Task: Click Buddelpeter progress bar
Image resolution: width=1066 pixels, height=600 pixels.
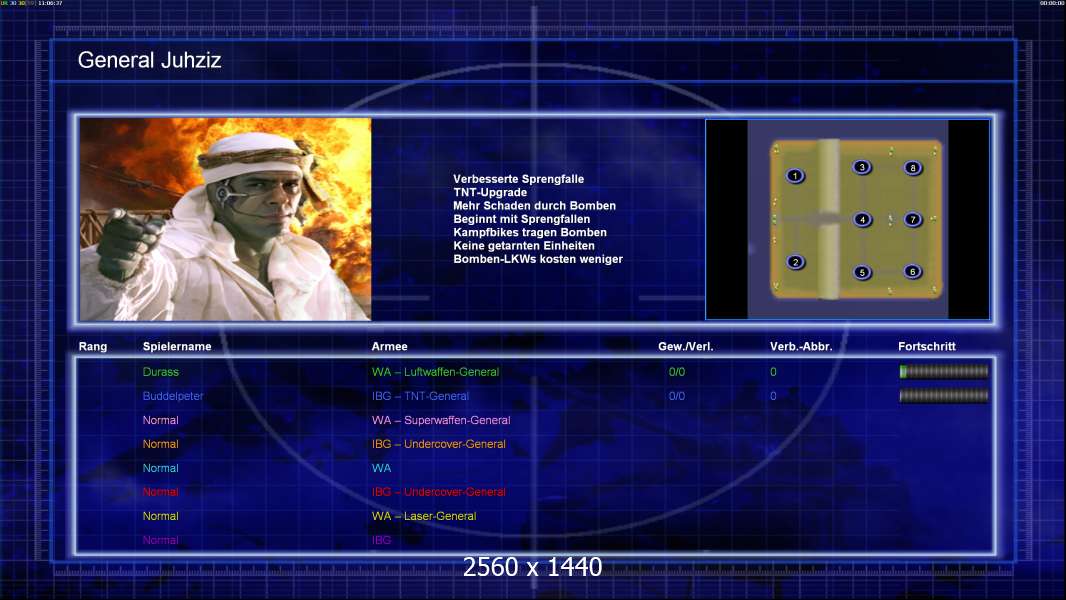Action: [944, 395]
